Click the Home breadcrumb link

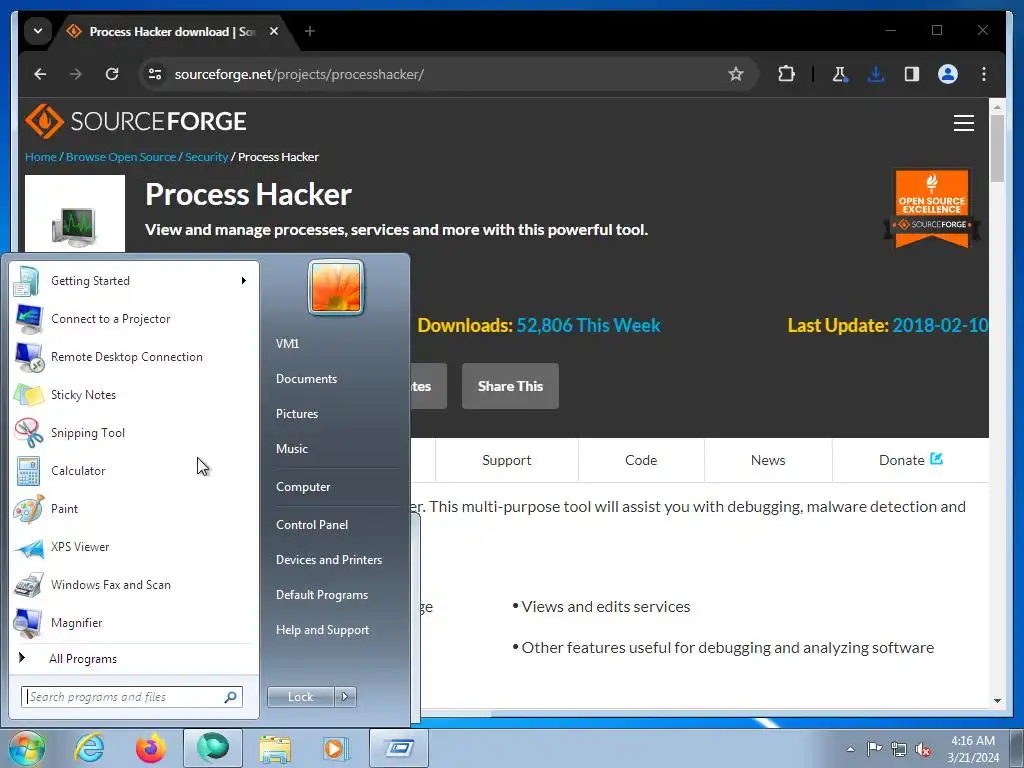click(40, 157)
